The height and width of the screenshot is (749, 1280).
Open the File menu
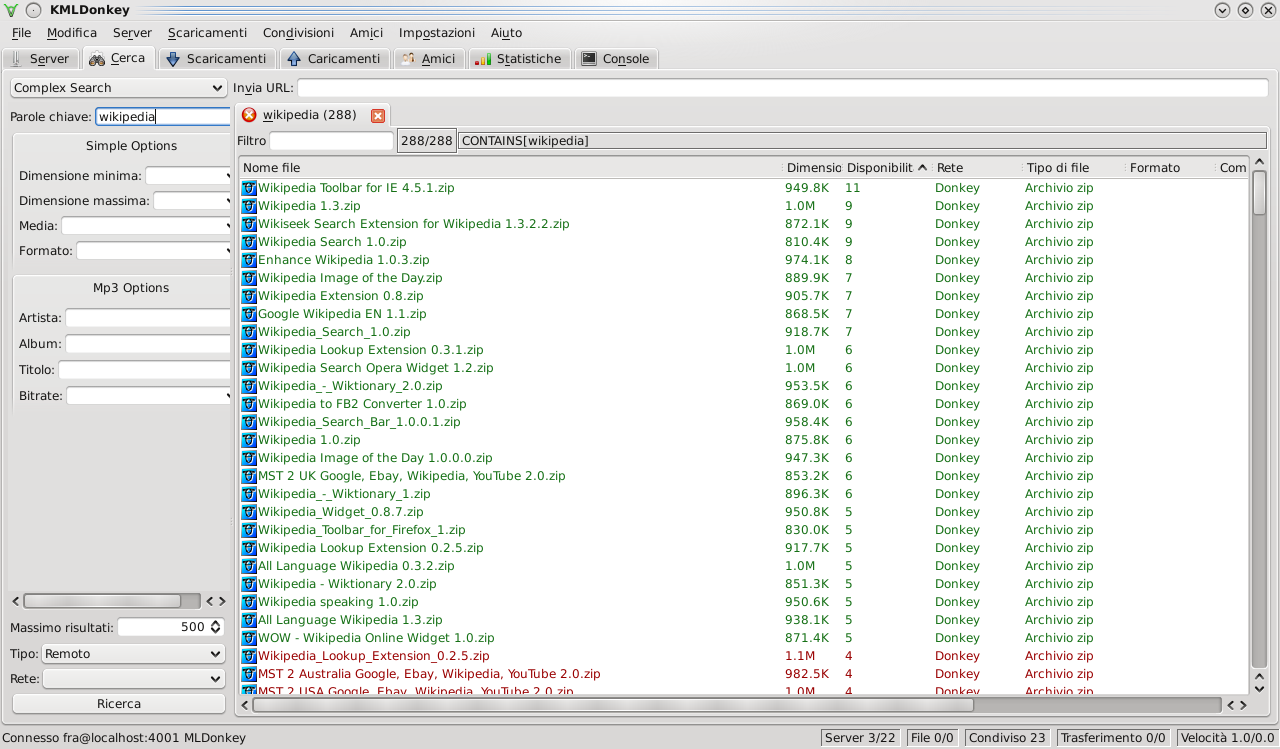21,33
